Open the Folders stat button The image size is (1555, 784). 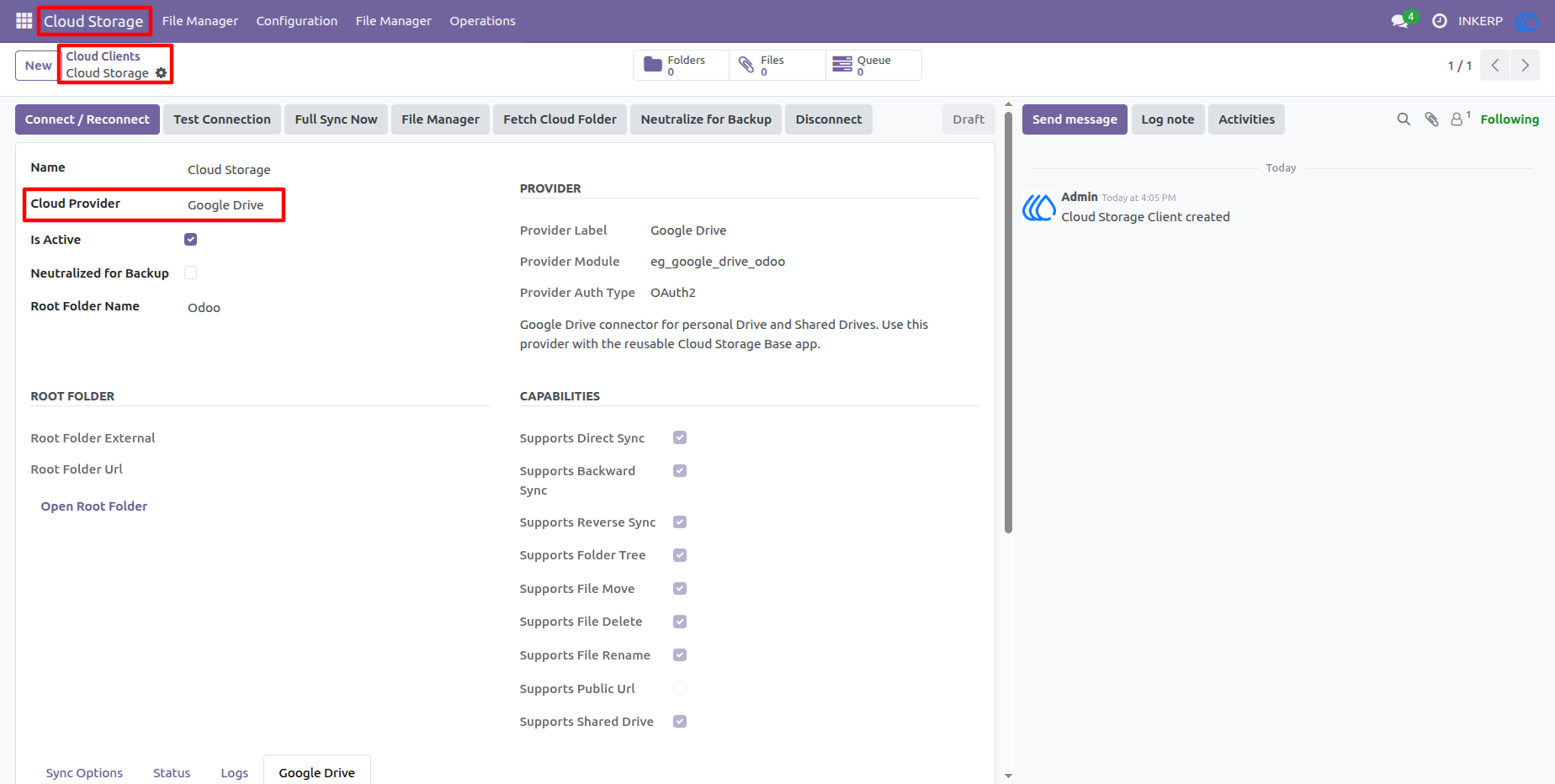681,65
